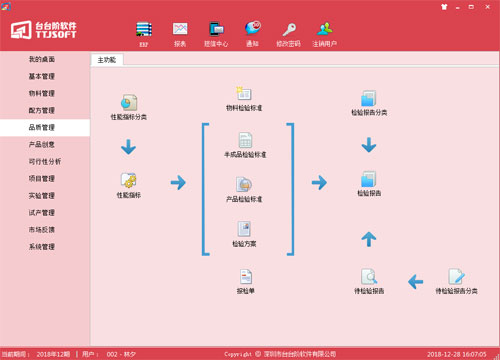
Task: Open 待检验报告 magnifier icon
Action: tap(369, 276)
